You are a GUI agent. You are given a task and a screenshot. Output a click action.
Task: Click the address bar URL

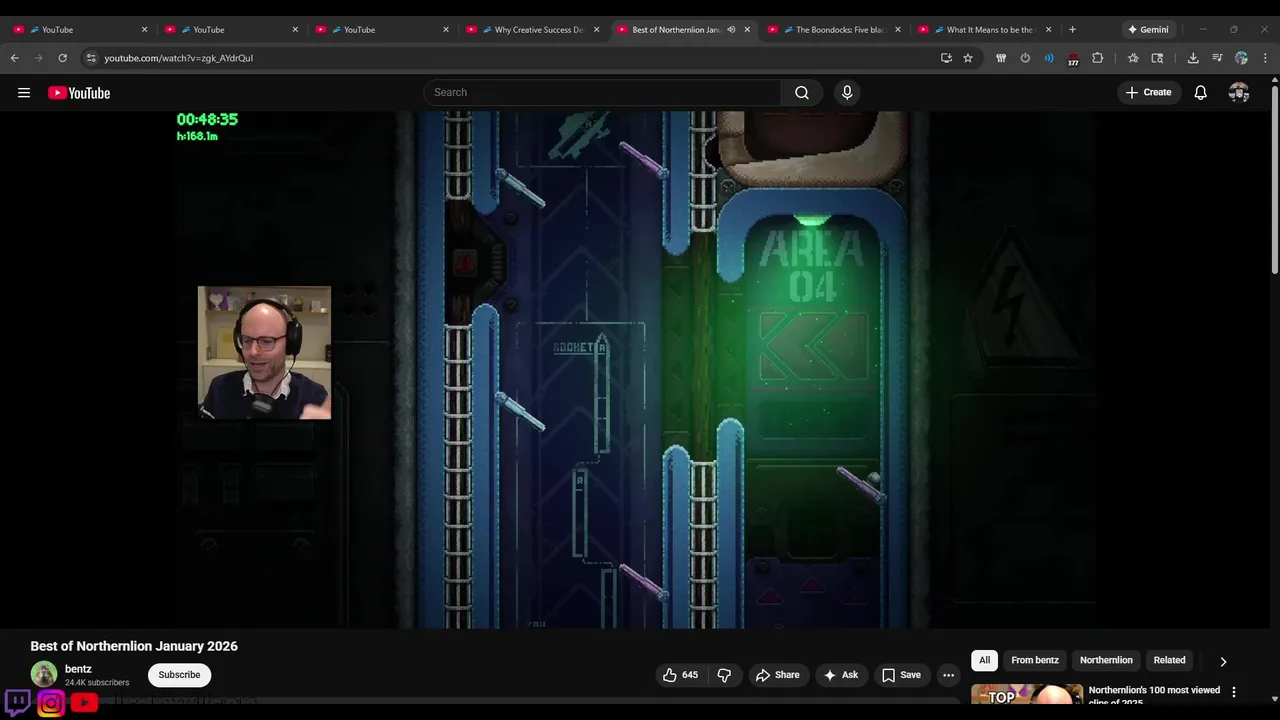point(179,58)
